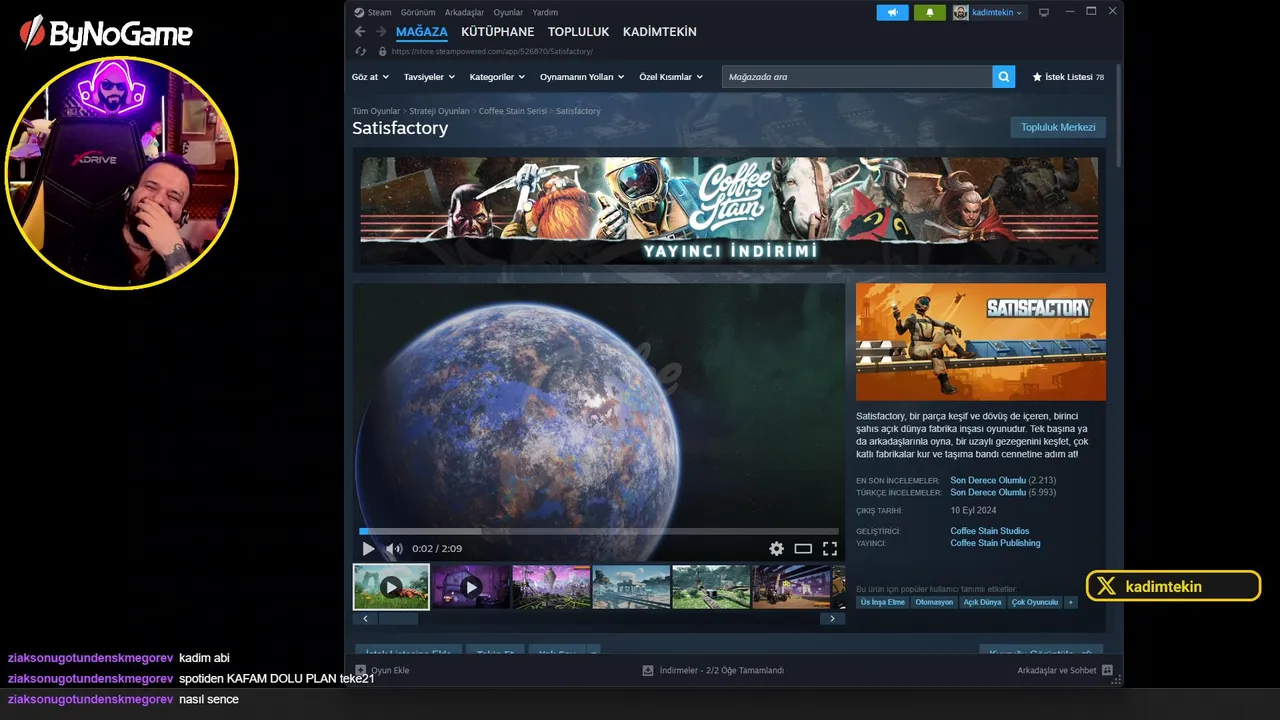Play the trailer video
Image resolution: width=1280 pixels, height=720 pixels.
[x=368, y=548]
